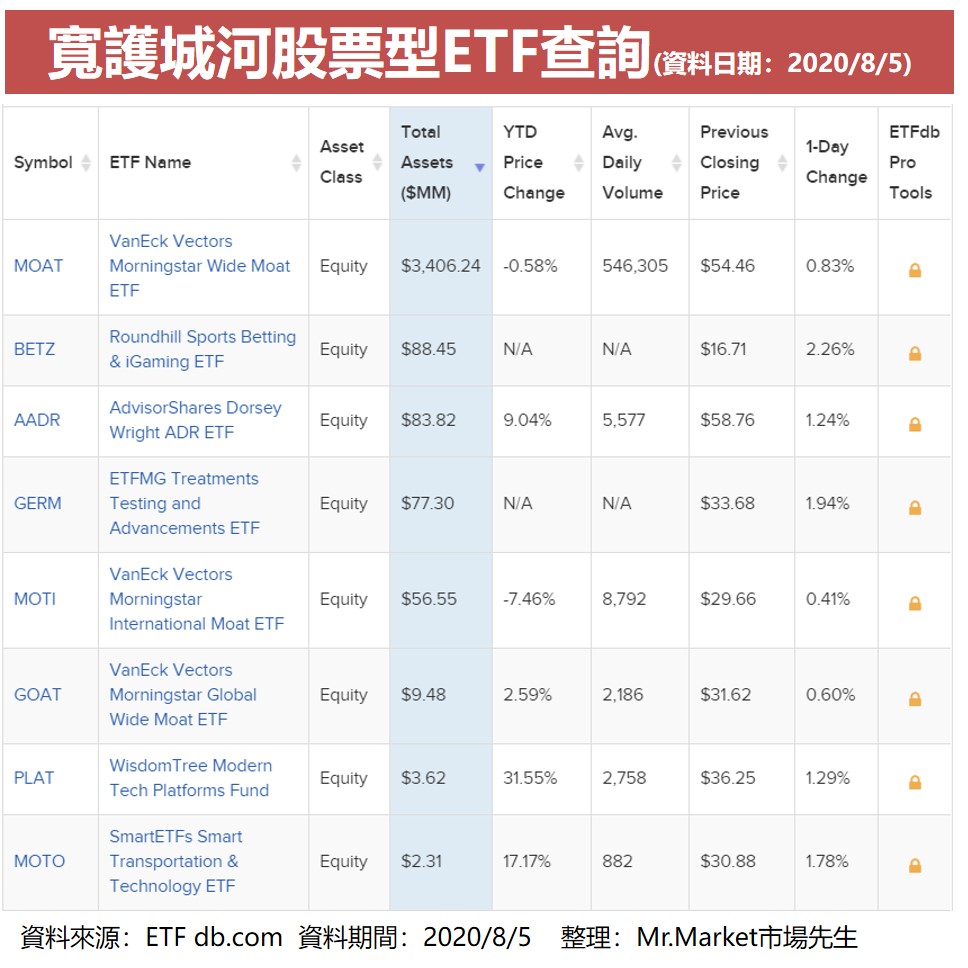Screen dimensions: 968x968
Task: Click the ETFdb Pro Tools column header
Action: [914, 162]
